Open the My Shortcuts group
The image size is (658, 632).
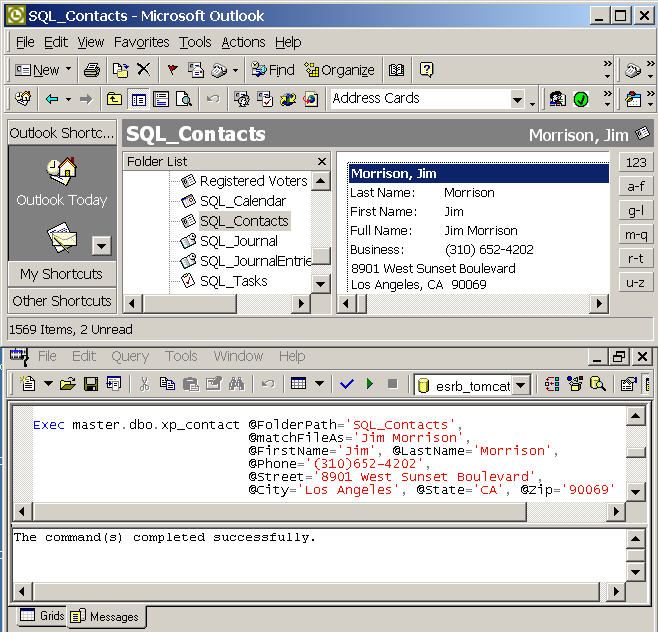point(62,274)
